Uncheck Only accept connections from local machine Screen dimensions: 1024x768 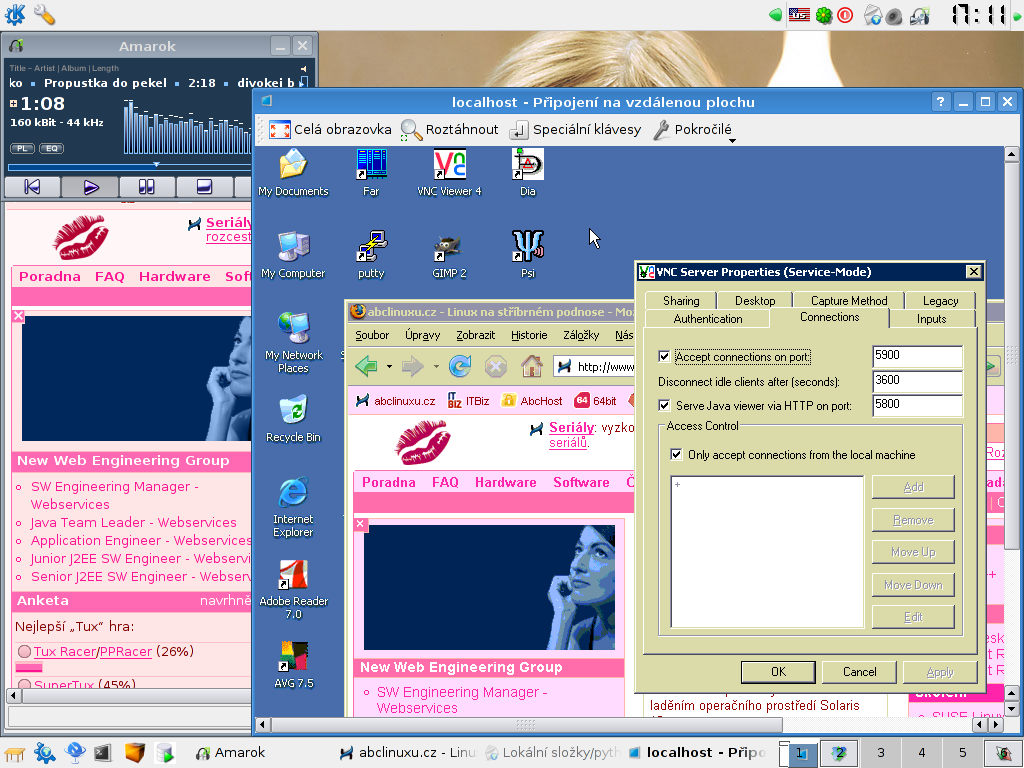(677, 455)
